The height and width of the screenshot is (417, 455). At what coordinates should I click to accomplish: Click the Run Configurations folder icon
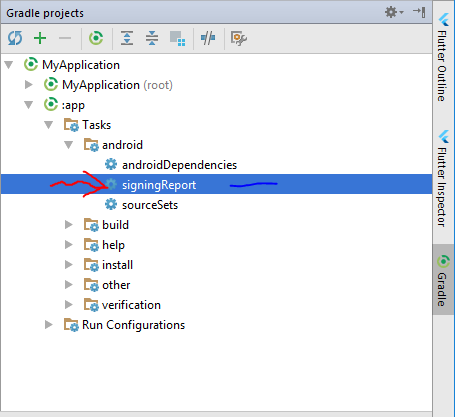(71, 325)
